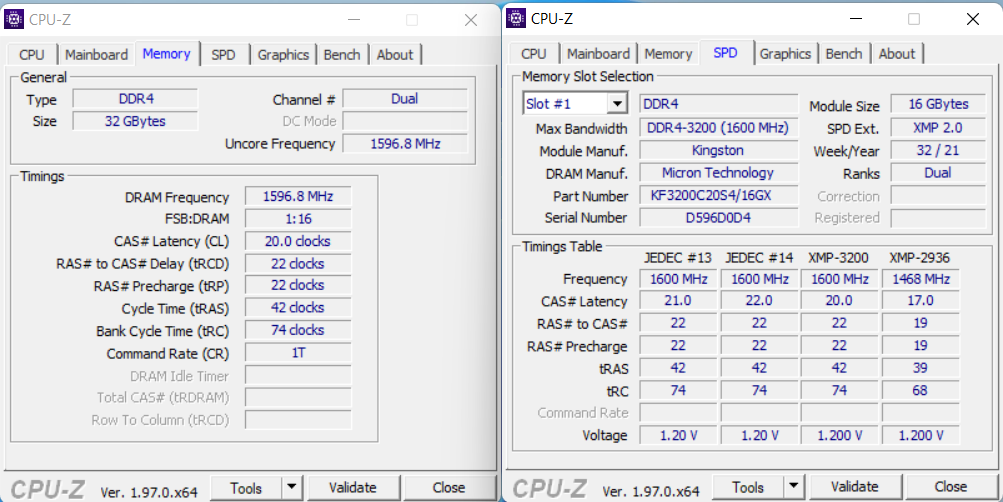This screenshot has height=502, width=1003.
Task: Expand Tools dropdown arrow in right SPD window
Action: click(x=794, y=487)
